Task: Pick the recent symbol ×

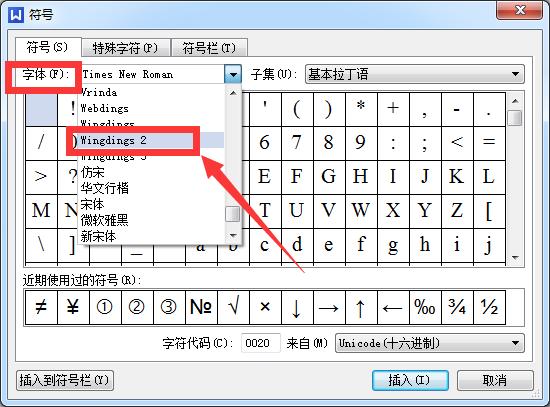Action: [265, 307]
